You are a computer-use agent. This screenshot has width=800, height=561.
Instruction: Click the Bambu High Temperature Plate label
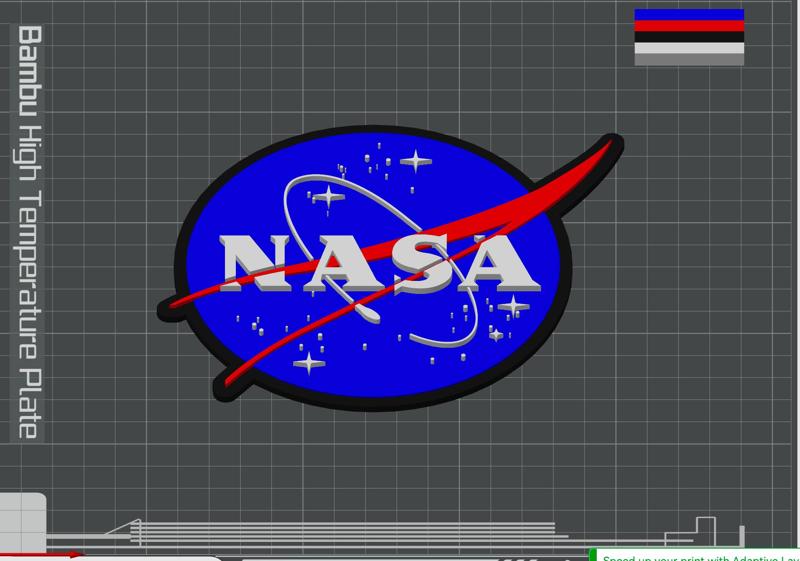point(30,233)
